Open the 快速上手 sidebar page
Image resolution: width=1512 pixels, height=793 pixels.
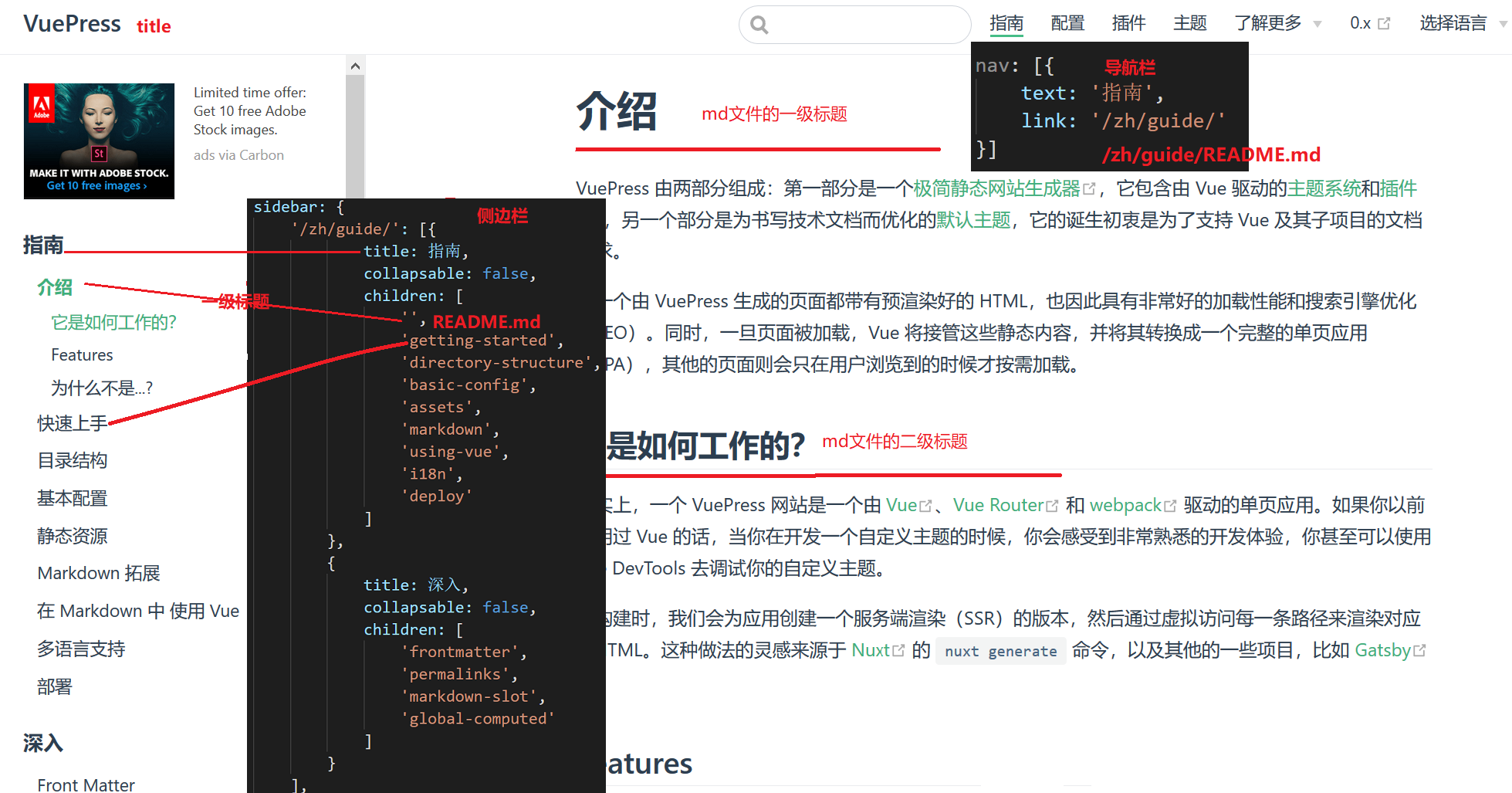[73, 423]
